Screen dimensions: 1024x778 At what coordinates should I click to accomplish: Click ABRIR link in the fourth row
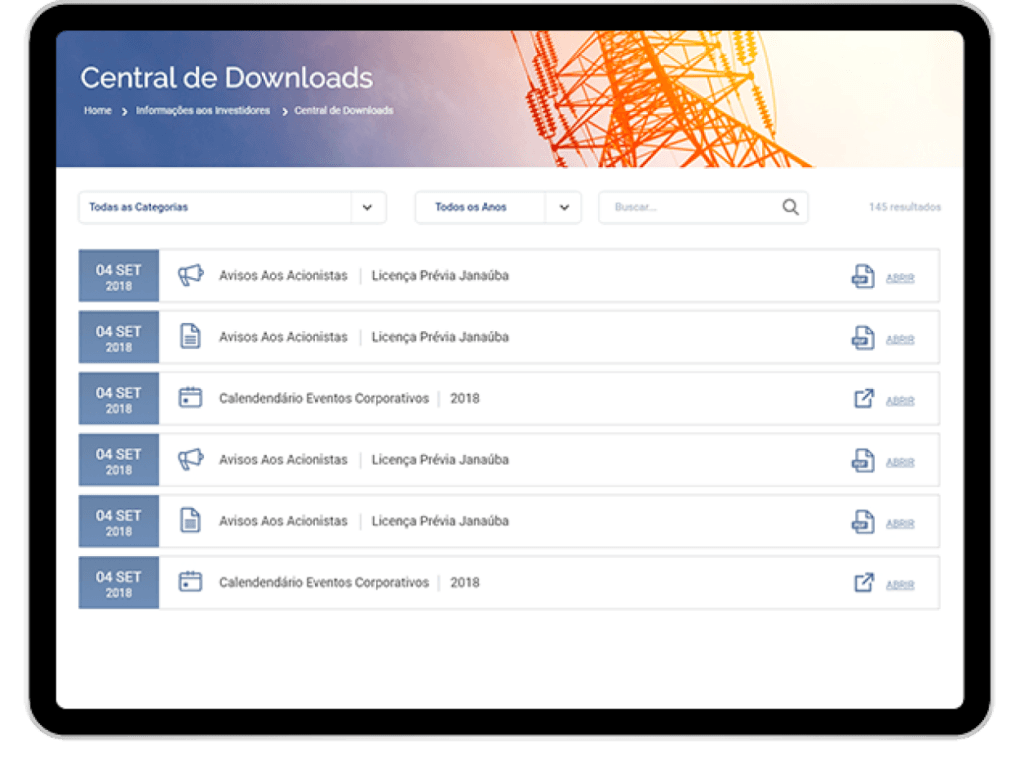pyautogui.click(x=900, y=463)
